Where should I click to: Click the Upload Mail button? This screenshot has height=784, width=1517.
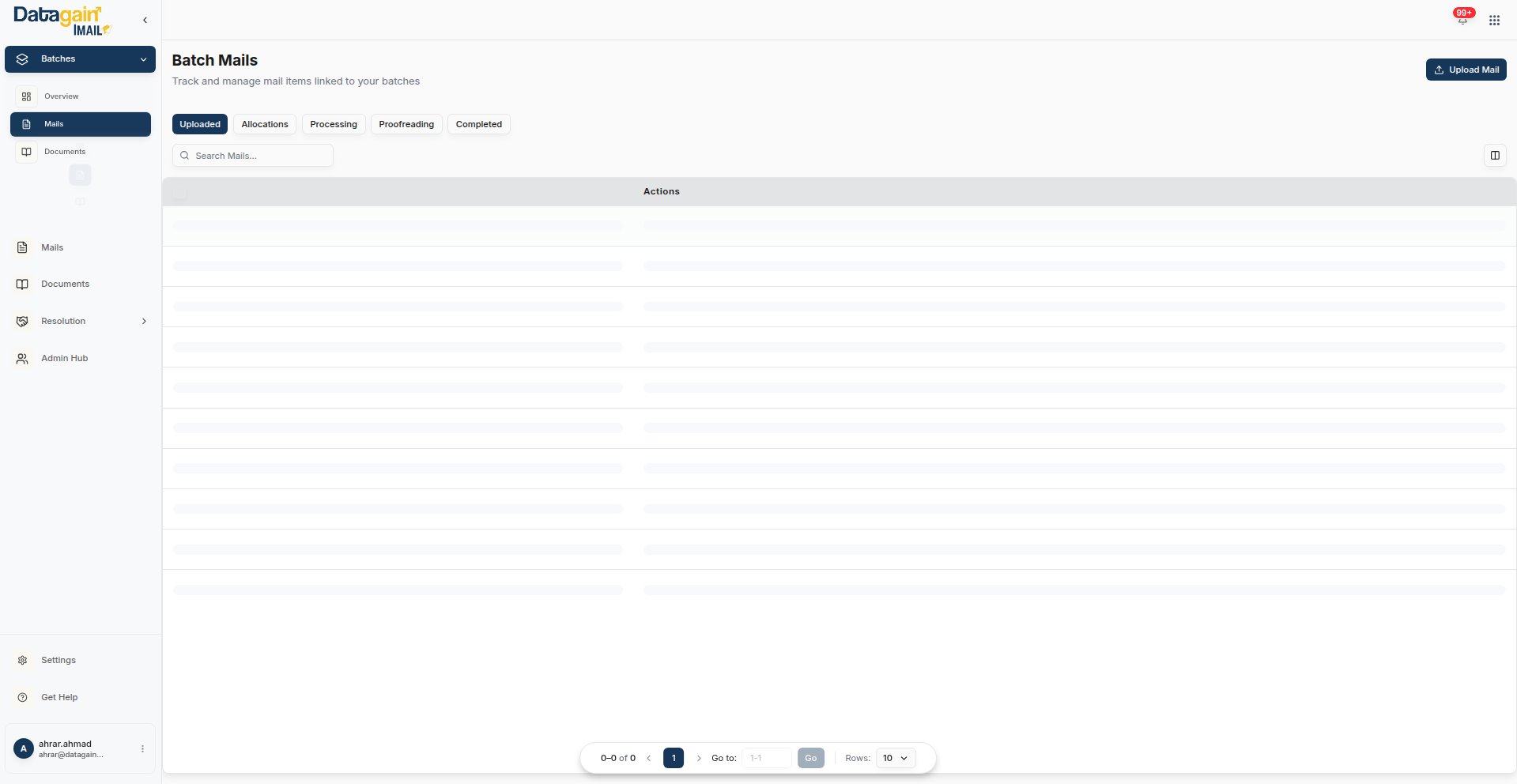pyautogui.click(x=1466, y=70)
